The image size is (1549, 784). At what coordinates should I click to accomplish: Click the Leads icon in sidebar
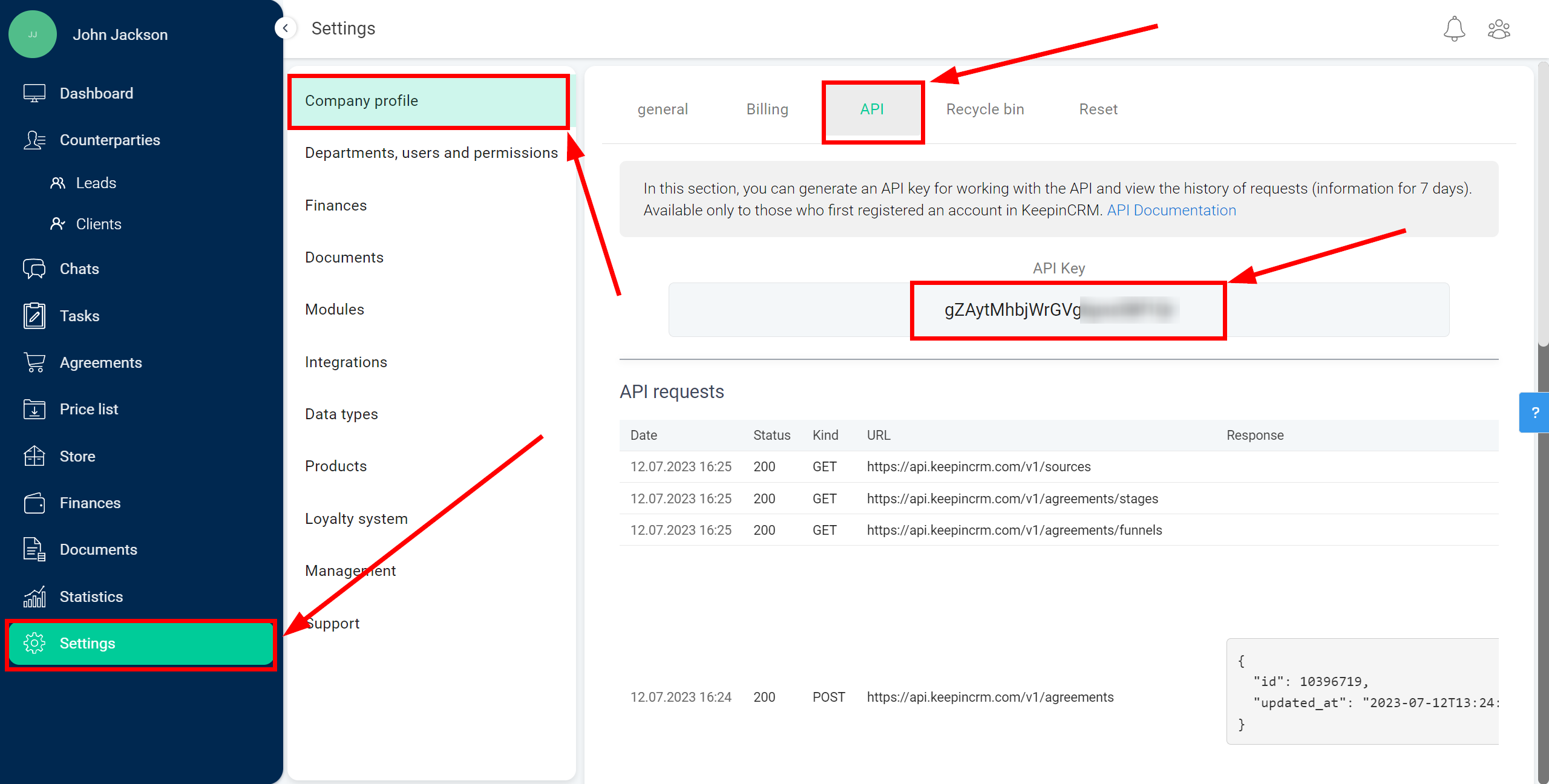click(57, 183)
